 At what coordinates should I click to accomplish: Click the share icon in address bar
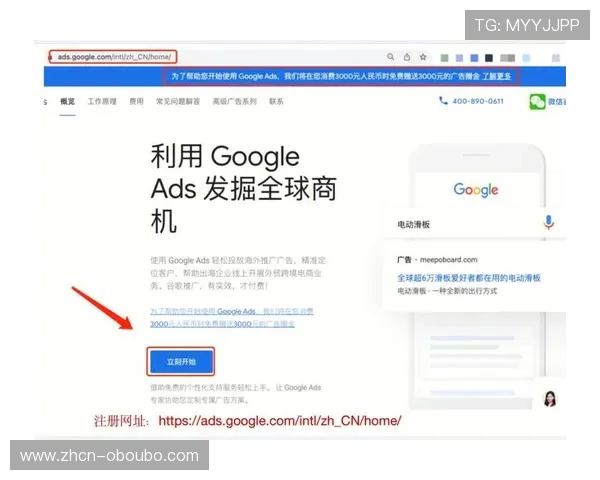(407, 57)
